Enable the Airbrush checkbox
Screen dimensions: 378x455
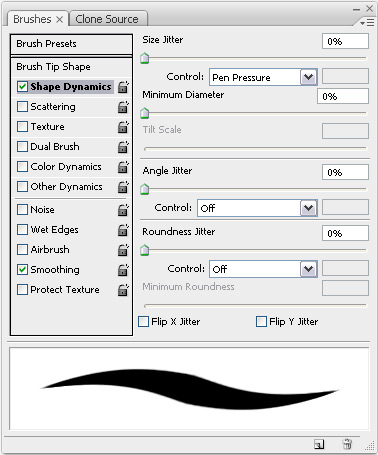coord(22,250)
